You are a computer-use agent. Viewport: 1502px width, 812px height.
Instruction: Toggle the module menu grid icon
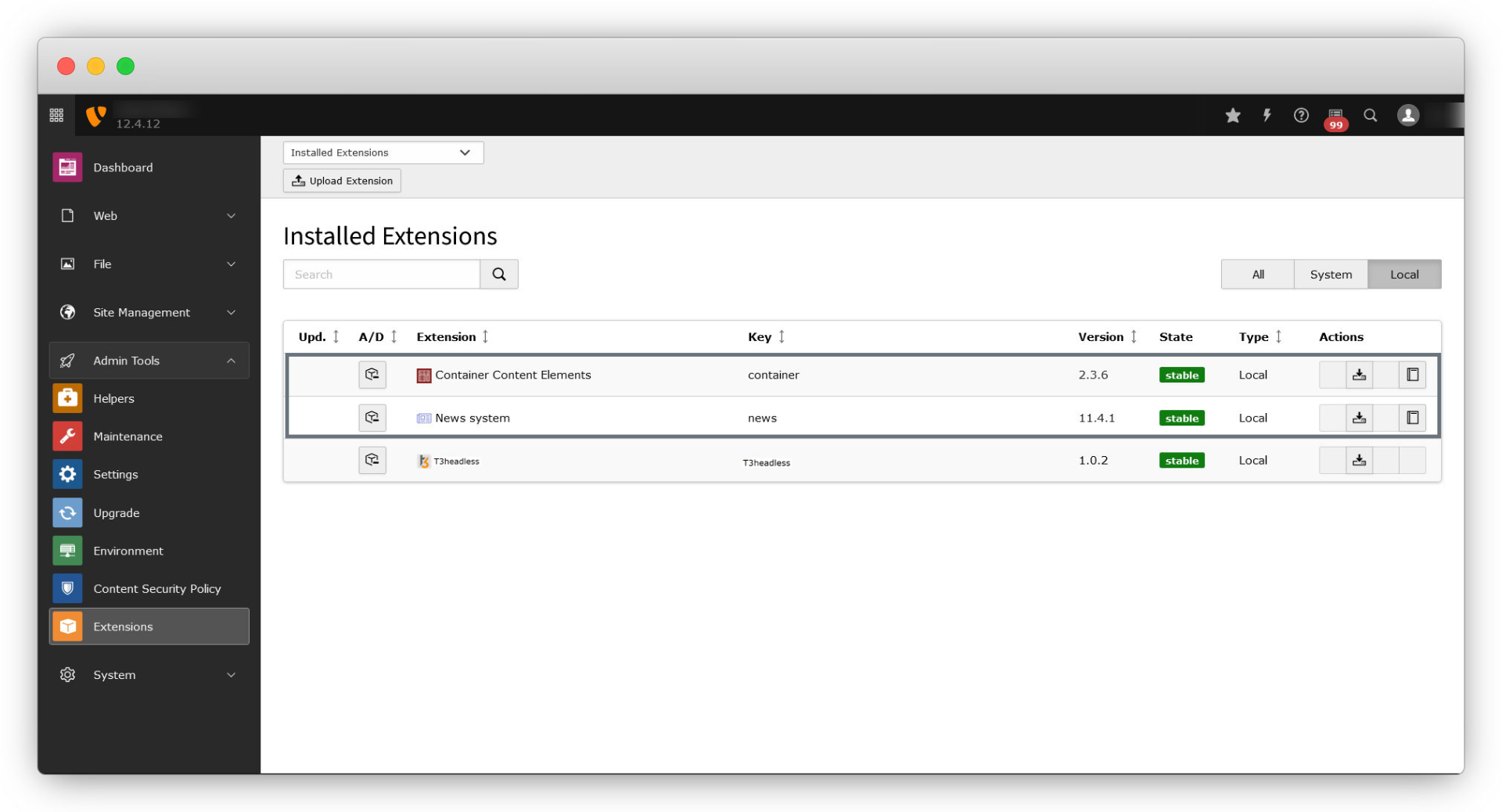tap(56, 116)
